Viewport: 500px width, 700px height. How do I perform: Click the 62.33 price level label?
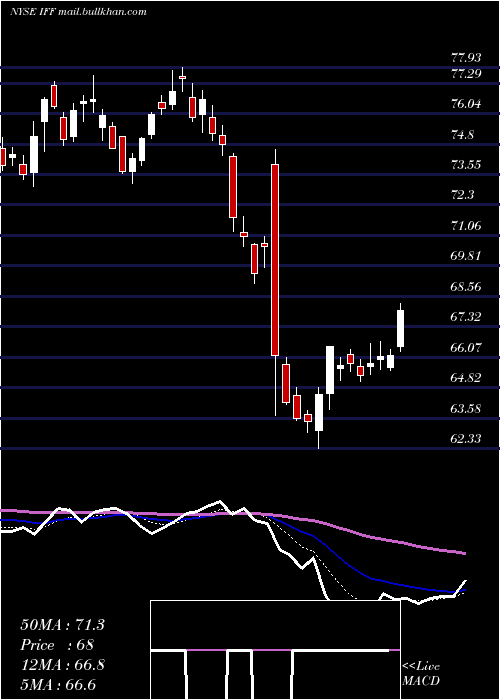click(466, 439)
